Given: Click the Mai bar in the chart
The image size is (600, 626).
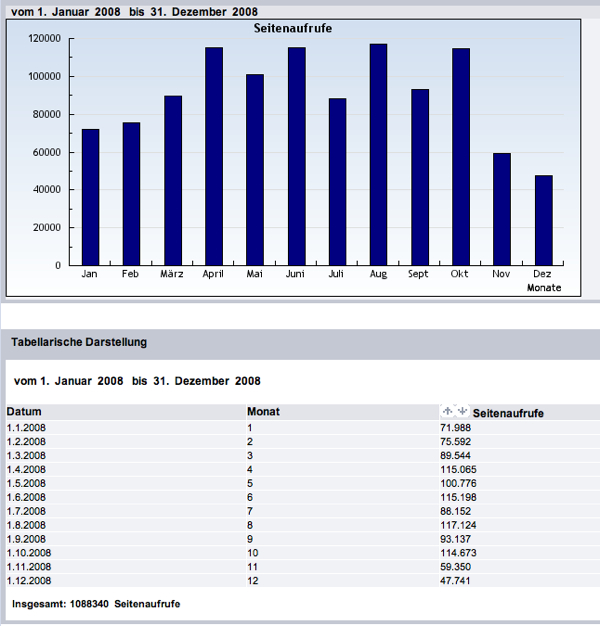Looking at the screenshot, I should coord(255,170).
